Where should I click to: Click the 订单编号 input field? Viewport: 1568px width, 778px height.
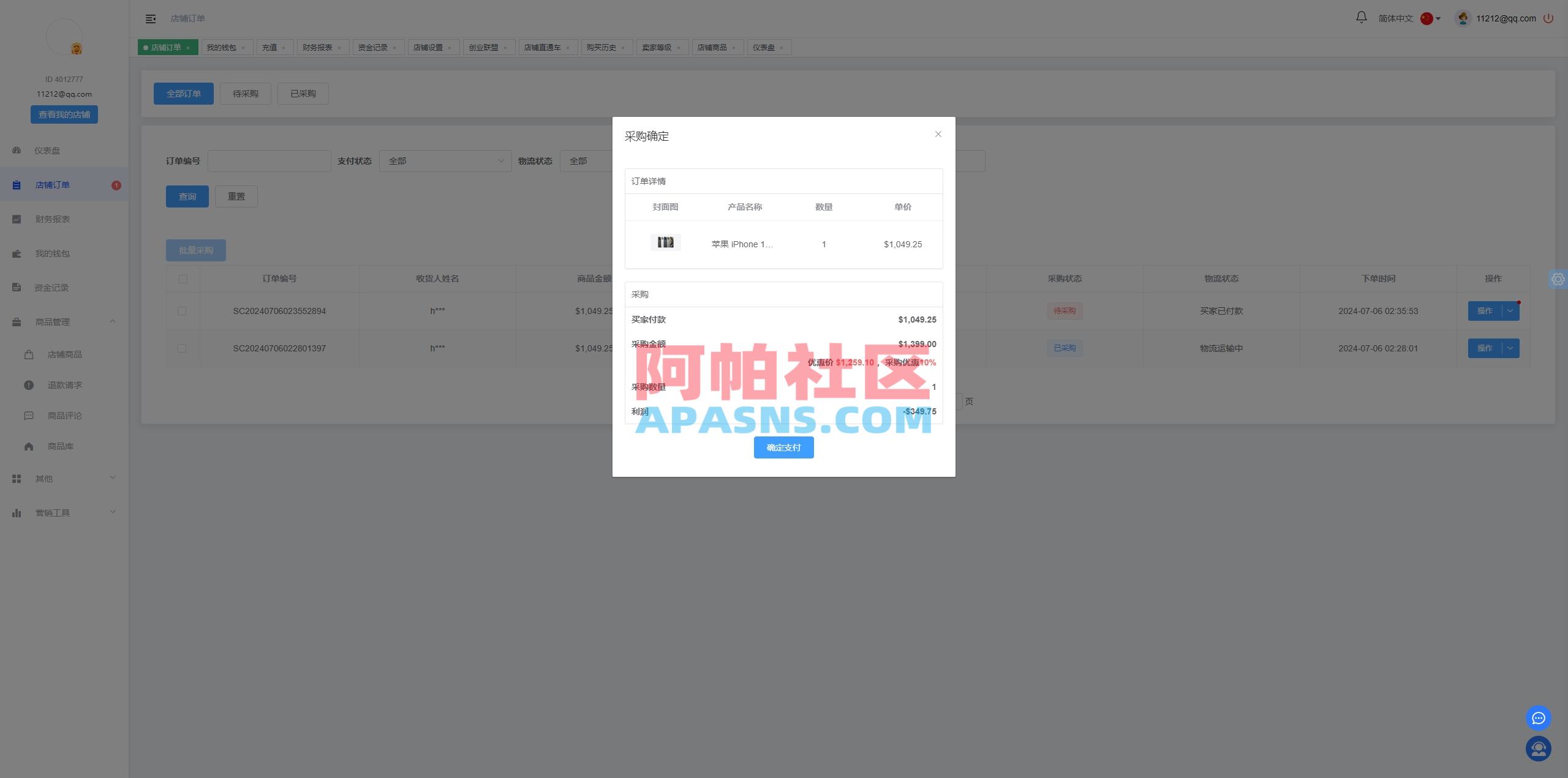click(x=269, y=160)
